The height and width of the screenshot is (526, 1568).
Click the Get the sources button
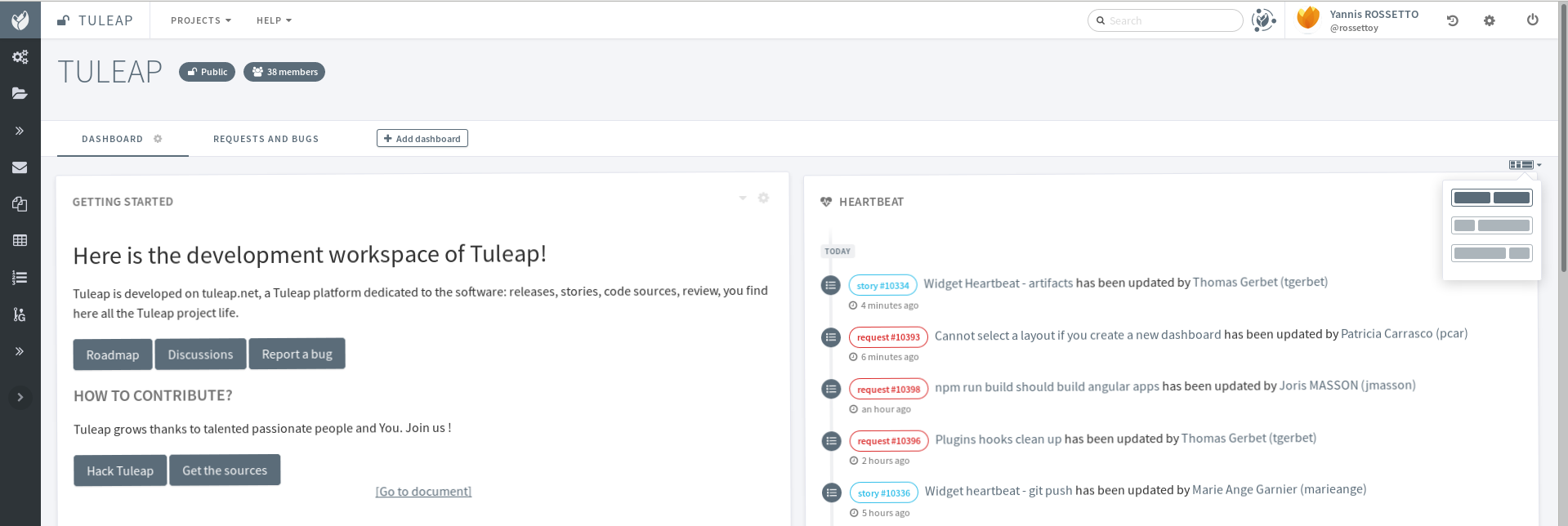click(225, 470)
